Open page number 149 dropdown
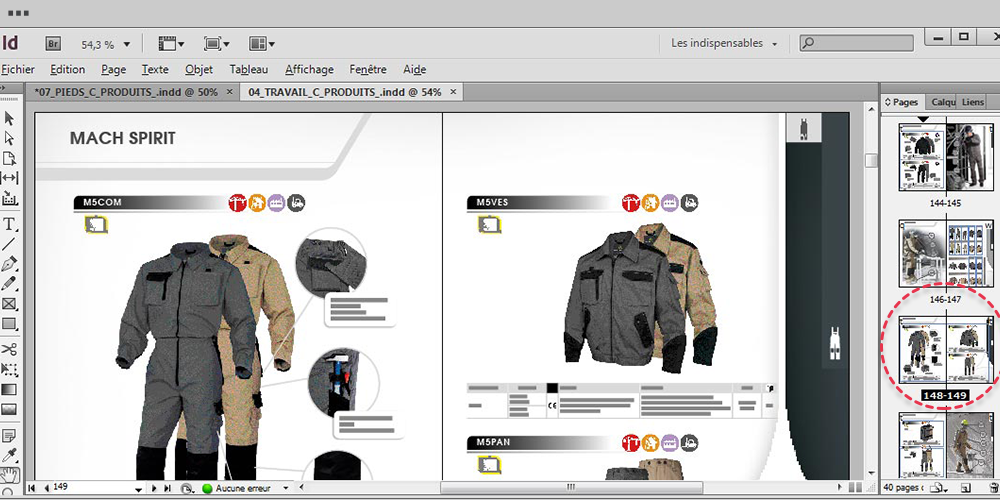This screenshot has height=500, width=1000. (138, 489)
